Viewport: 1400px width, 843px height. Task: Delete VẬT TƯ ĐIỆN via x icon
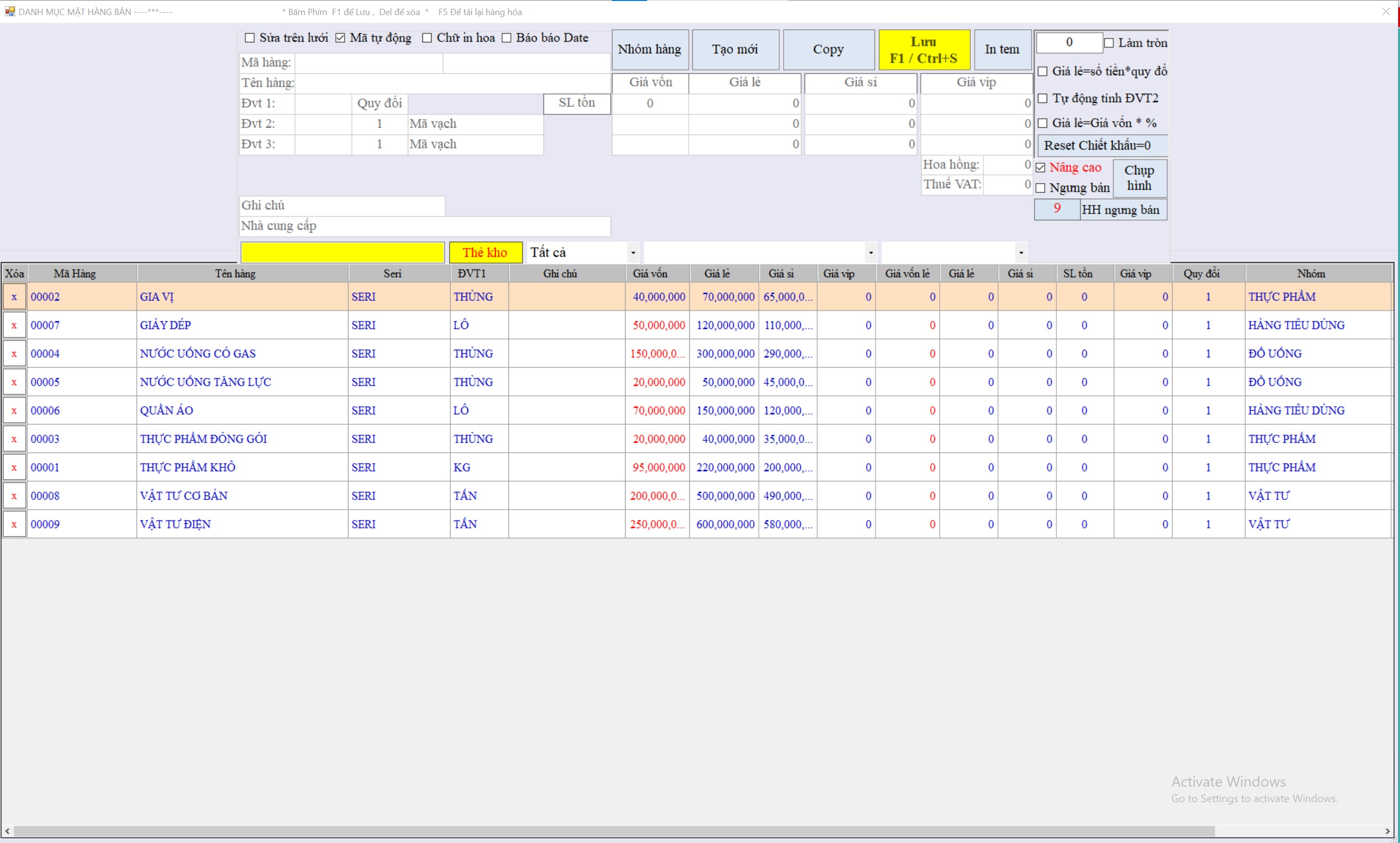(x=14, y=524)
